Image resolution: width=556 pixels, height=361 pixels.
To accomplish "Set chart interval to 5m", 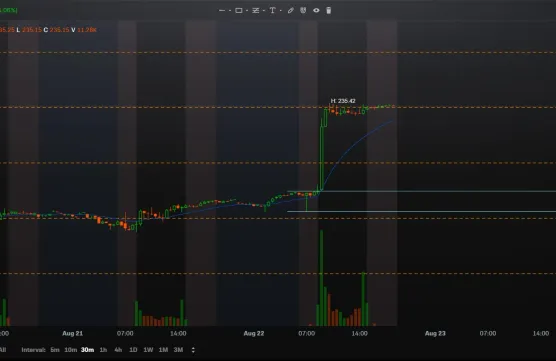I will [55, 350].
